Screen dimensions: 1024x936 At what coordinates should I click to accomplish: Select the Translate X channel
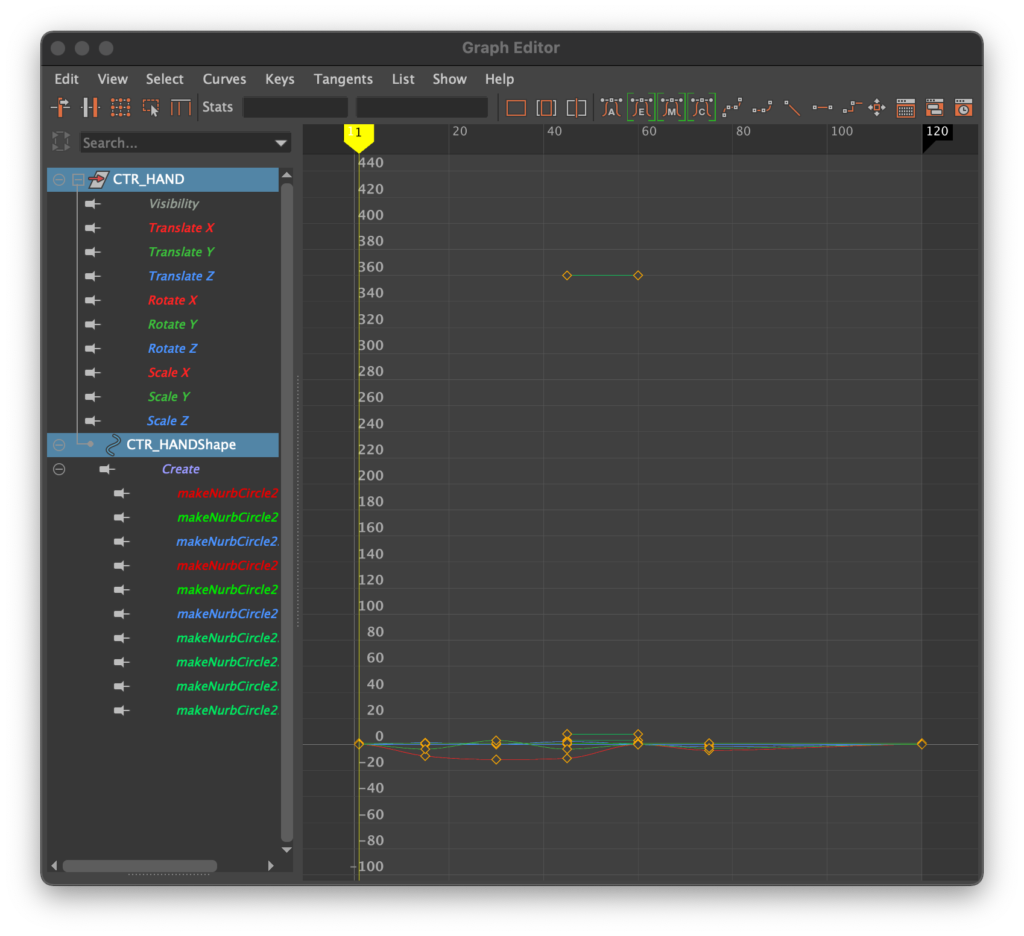[181, 228]
